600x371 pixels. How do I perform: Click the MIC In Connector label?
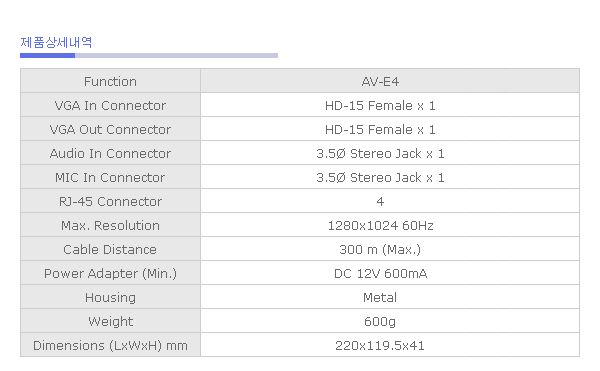point(111,177)
